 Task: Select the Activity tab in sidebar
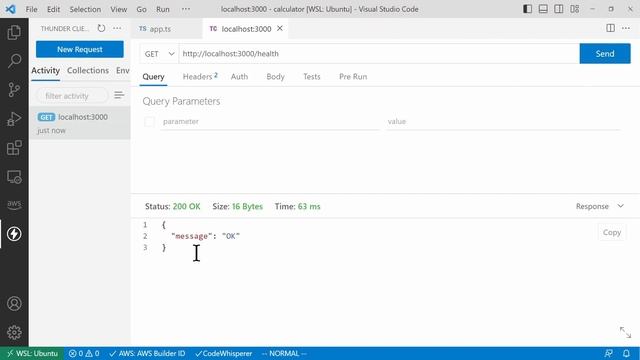pos(45,70)
